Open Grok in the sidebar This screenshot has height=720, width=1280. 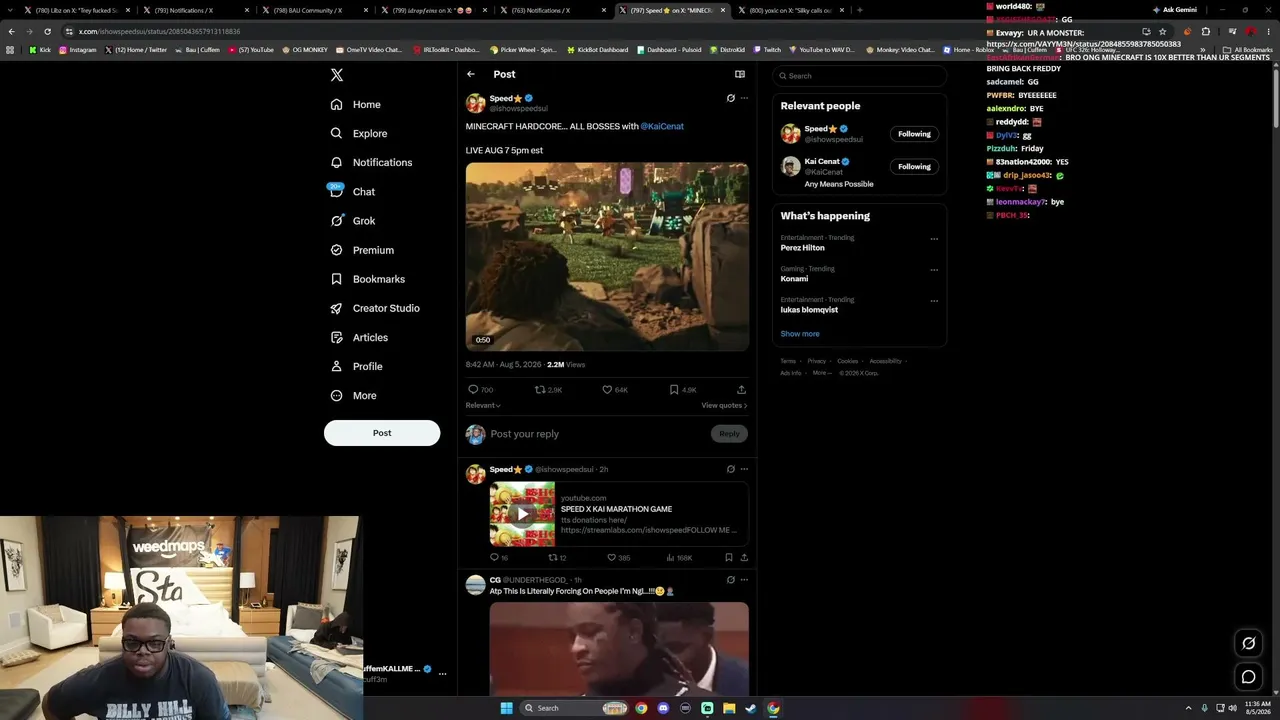pos(353,221)
